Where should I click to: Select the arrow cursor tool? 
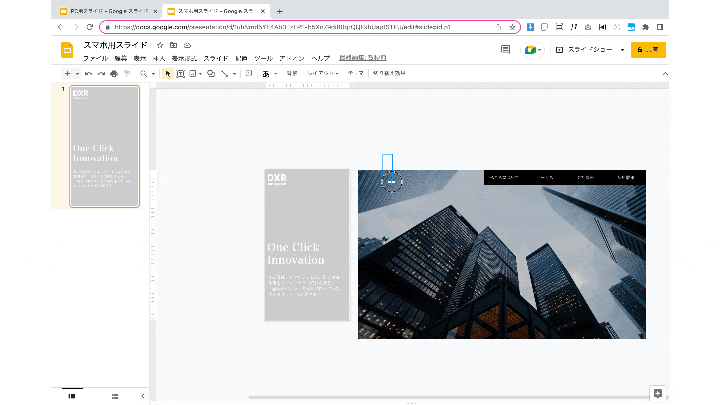(167, 74)
